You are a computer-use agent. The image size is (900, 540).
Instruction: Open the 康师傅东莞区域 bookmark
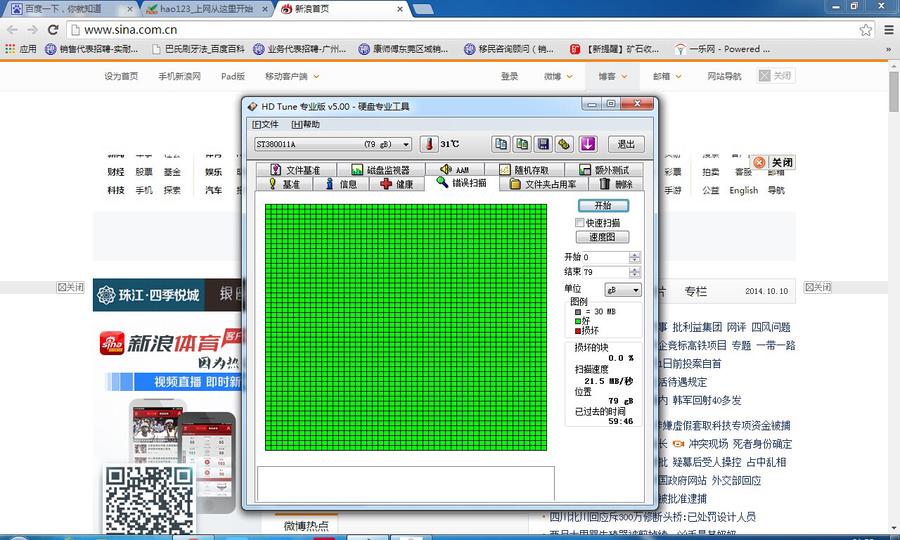click(404, 49)
